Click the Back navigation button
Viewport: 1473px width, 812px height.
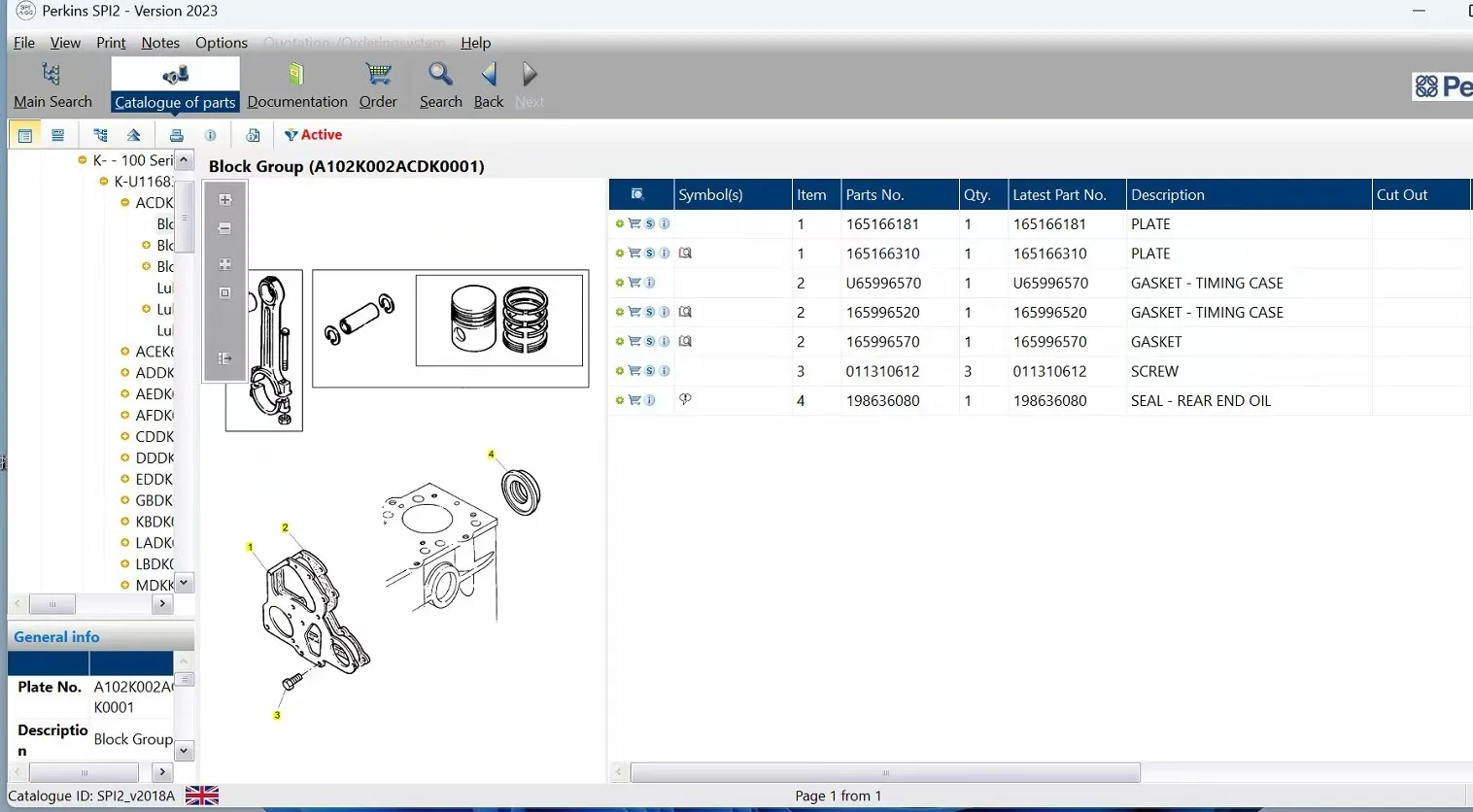click(x=489, y=85)
